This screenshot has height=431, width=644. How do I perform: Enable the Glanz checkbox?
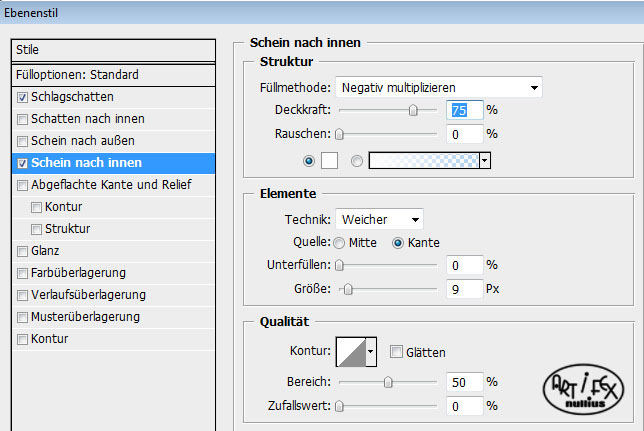tap(23, 251)
